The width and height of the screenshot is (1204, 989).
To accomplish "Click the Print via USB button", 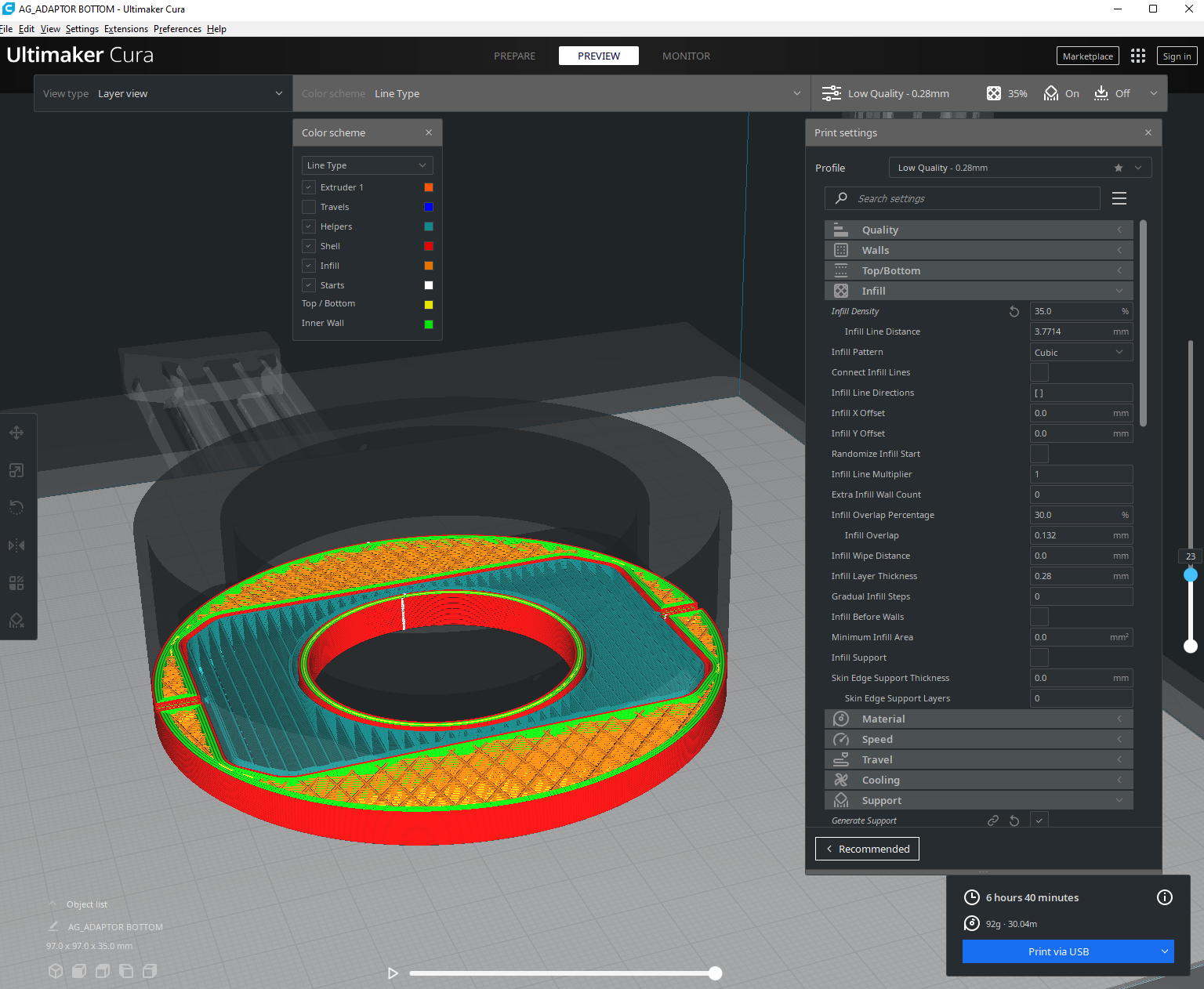I will click(1058, 951).
